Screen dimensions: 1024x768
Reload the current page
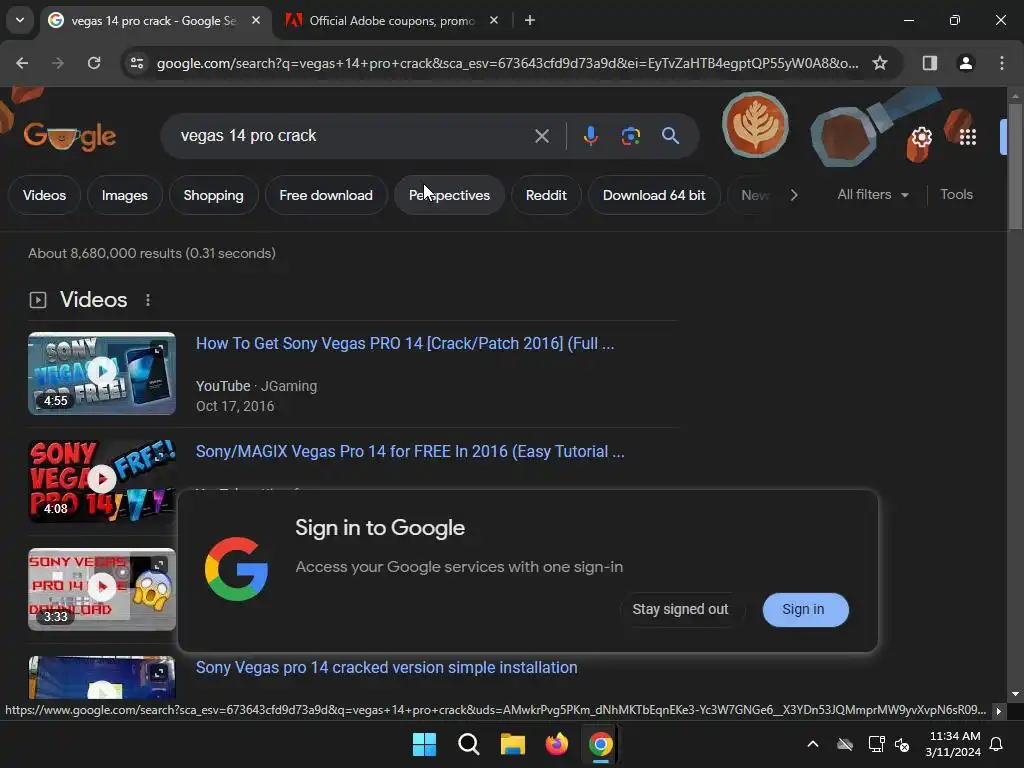pyautogui.click(x=94, y=63)
